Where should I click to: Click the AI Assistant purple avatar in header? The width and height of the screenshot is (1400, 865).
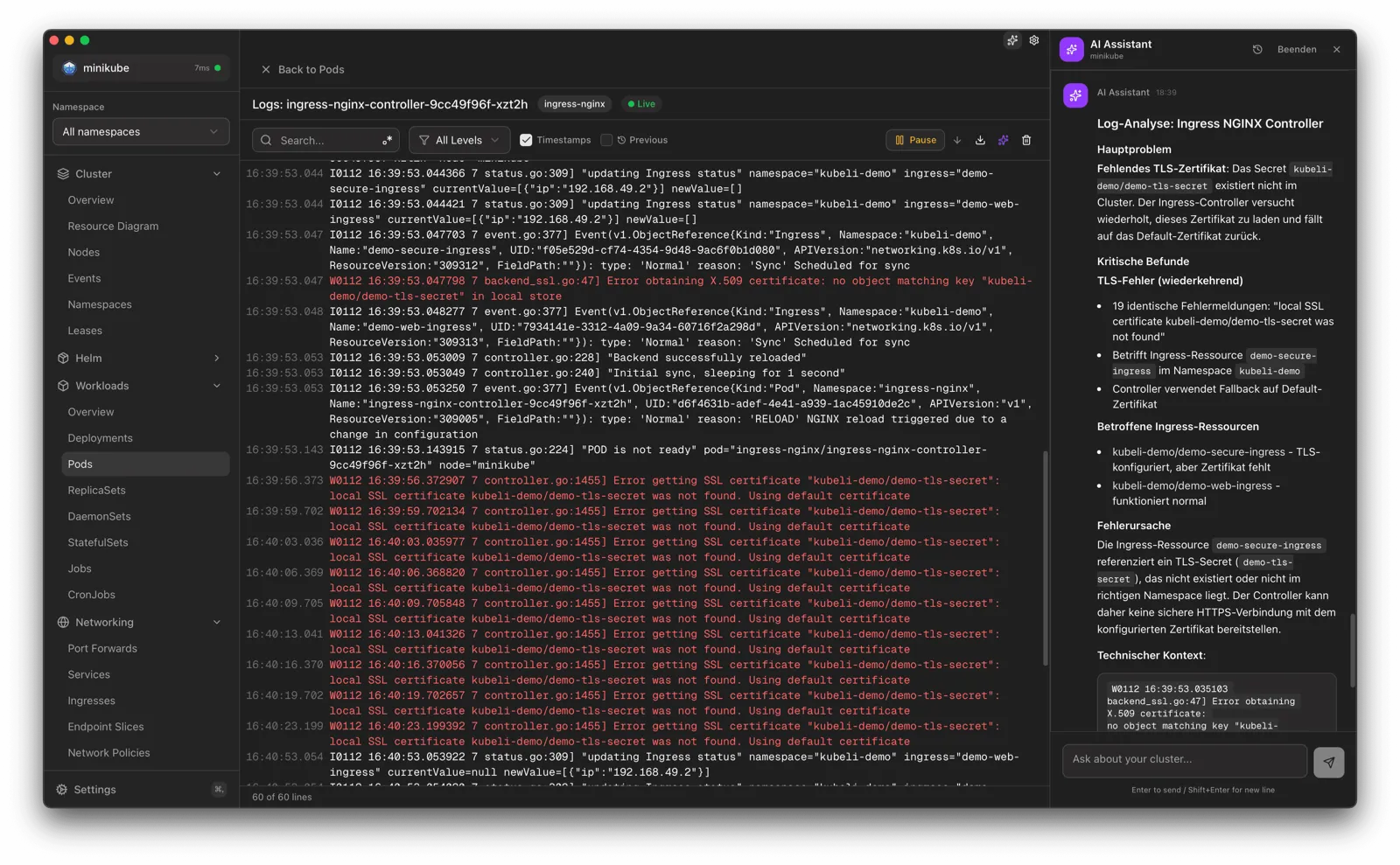coord(1072,50)
